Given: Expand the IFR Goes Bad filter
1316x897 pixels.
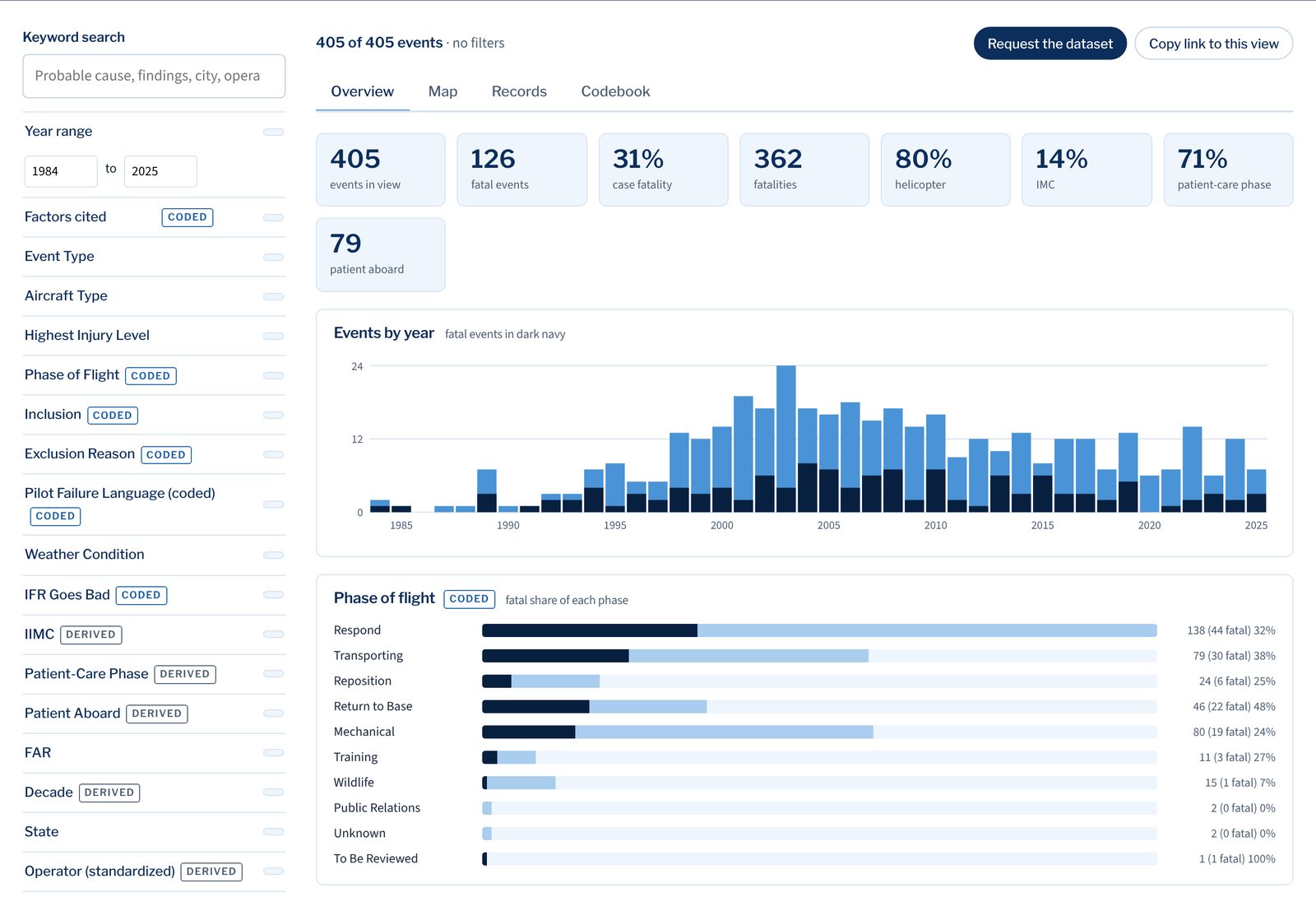Looking at the screenshot, I should (155, 595).
